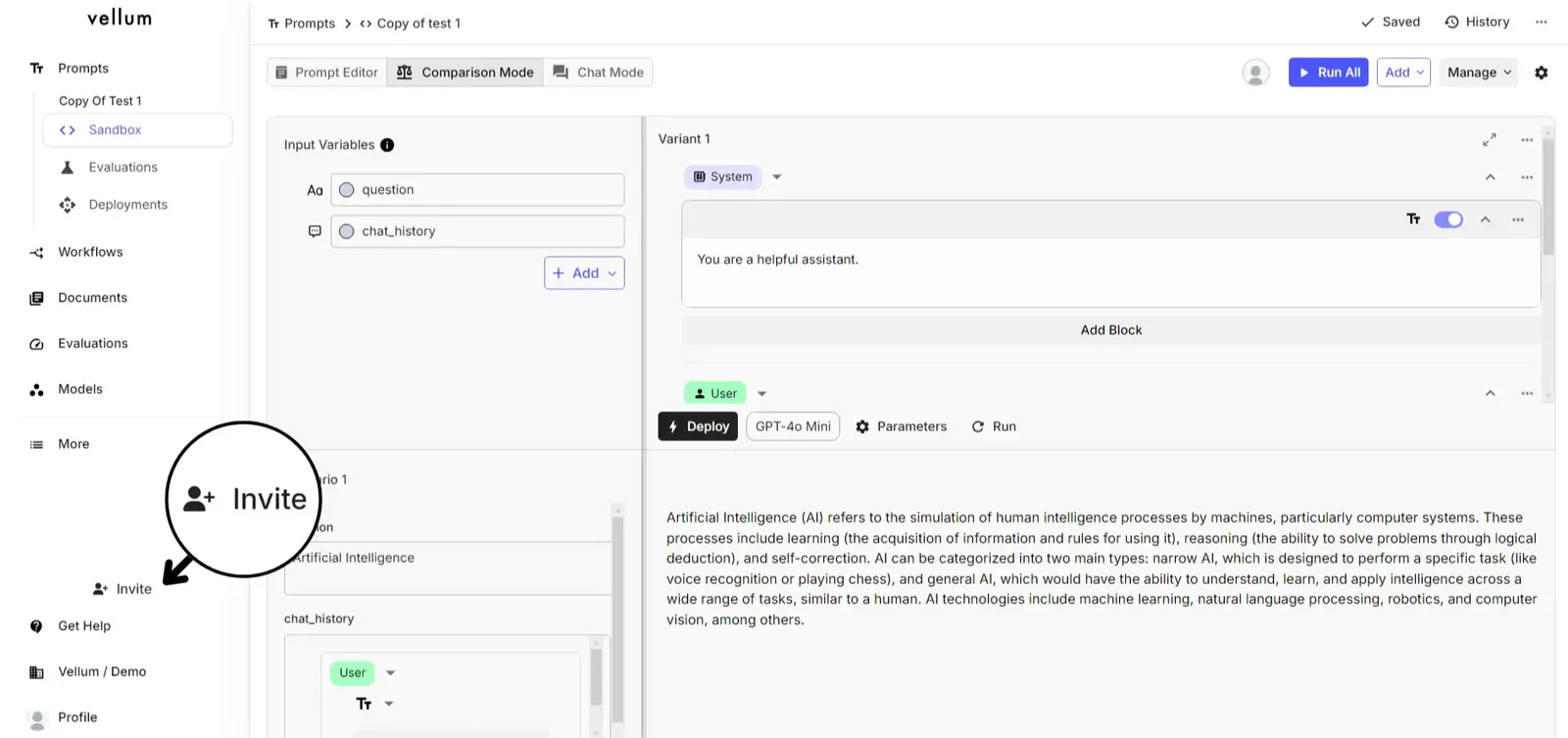Collapse the User message block chevron
The height and width of the screenshot is (738, 1568).
[1491, 394]
